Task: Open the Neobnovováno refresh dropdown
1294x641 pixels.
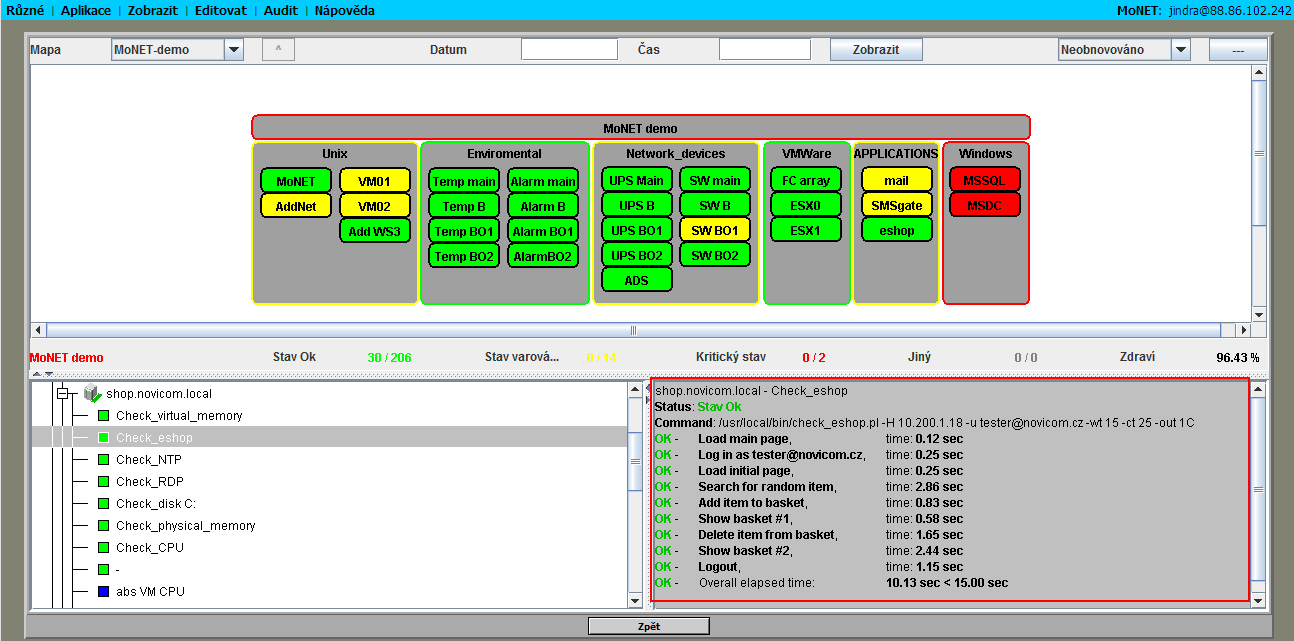Action: 1180,49
